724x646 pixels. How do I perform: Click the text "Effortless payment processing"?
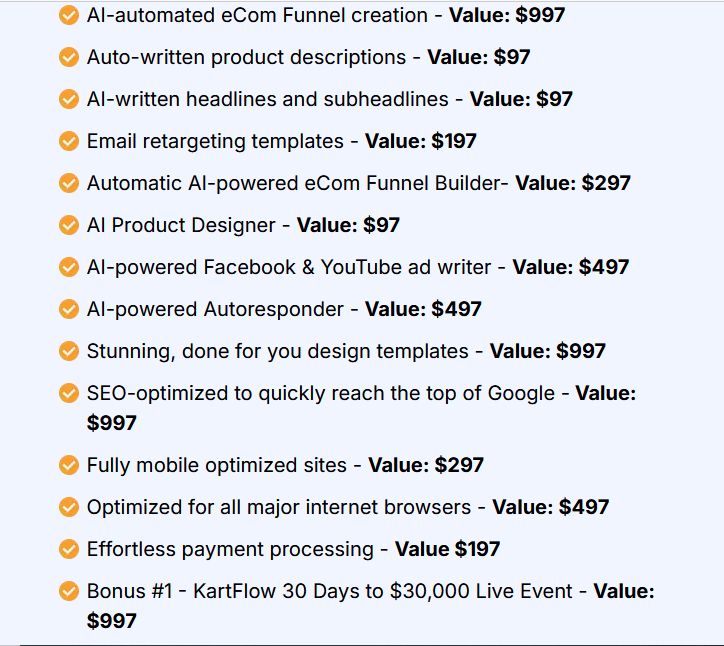(x=229, y=549)
